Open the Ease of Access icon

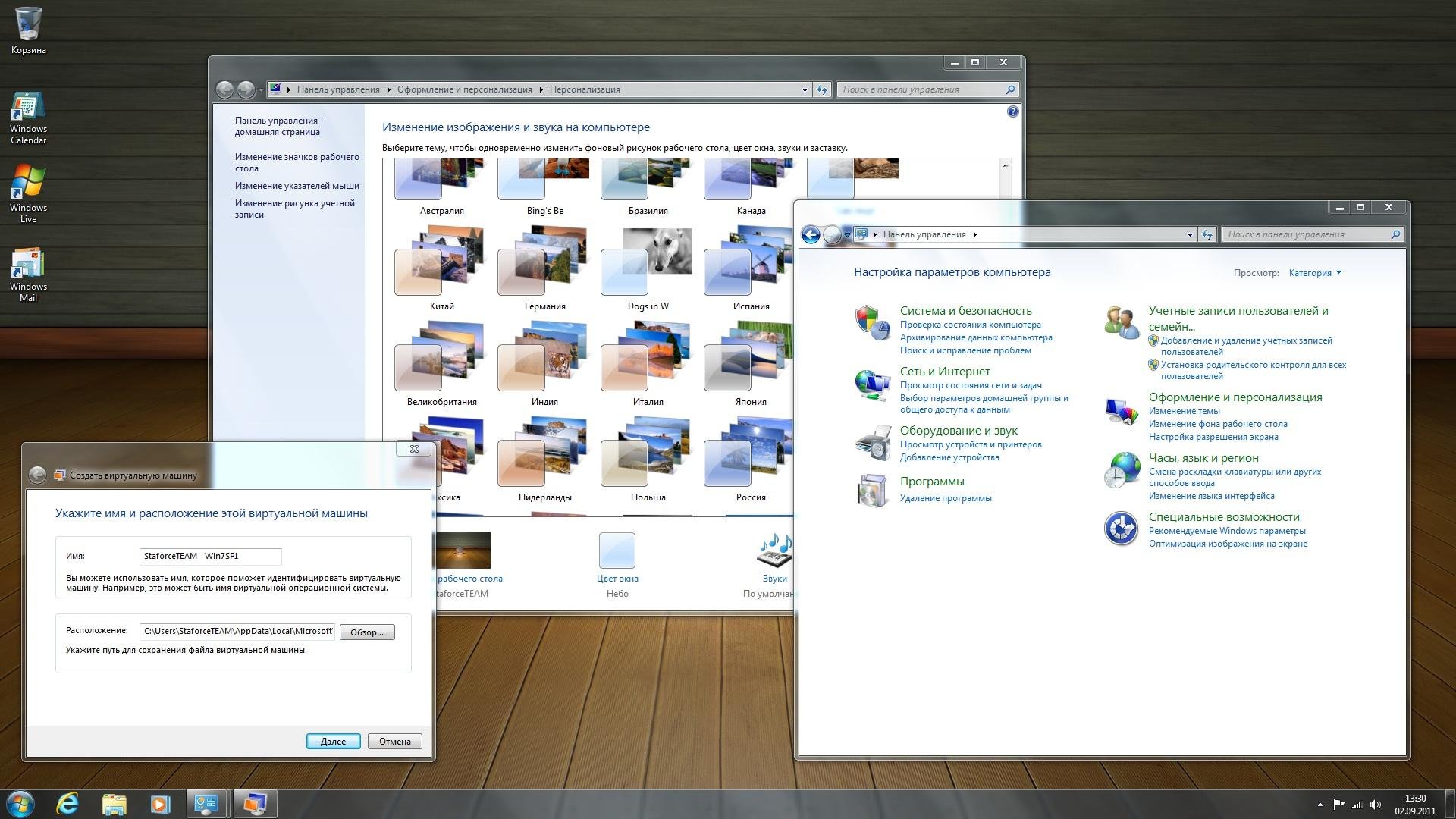pos(1121,529)
